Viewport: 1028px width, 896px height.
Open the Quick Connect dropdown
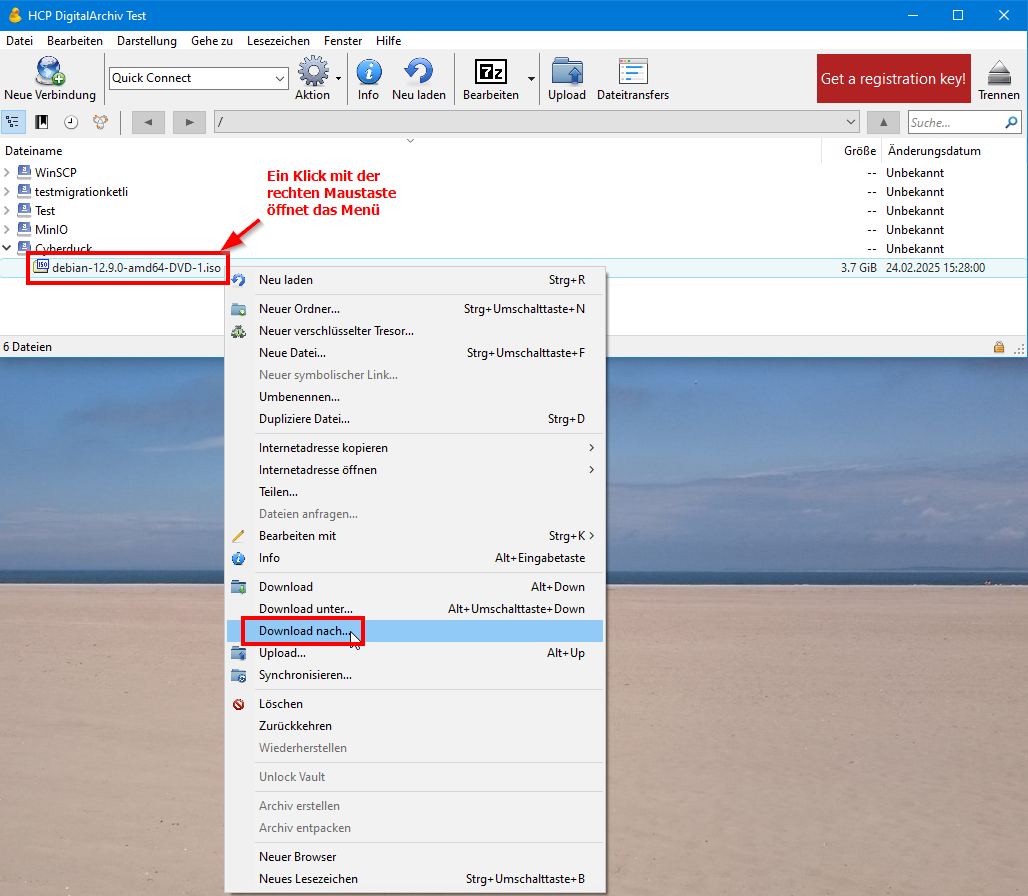click(x=280, y=78)
